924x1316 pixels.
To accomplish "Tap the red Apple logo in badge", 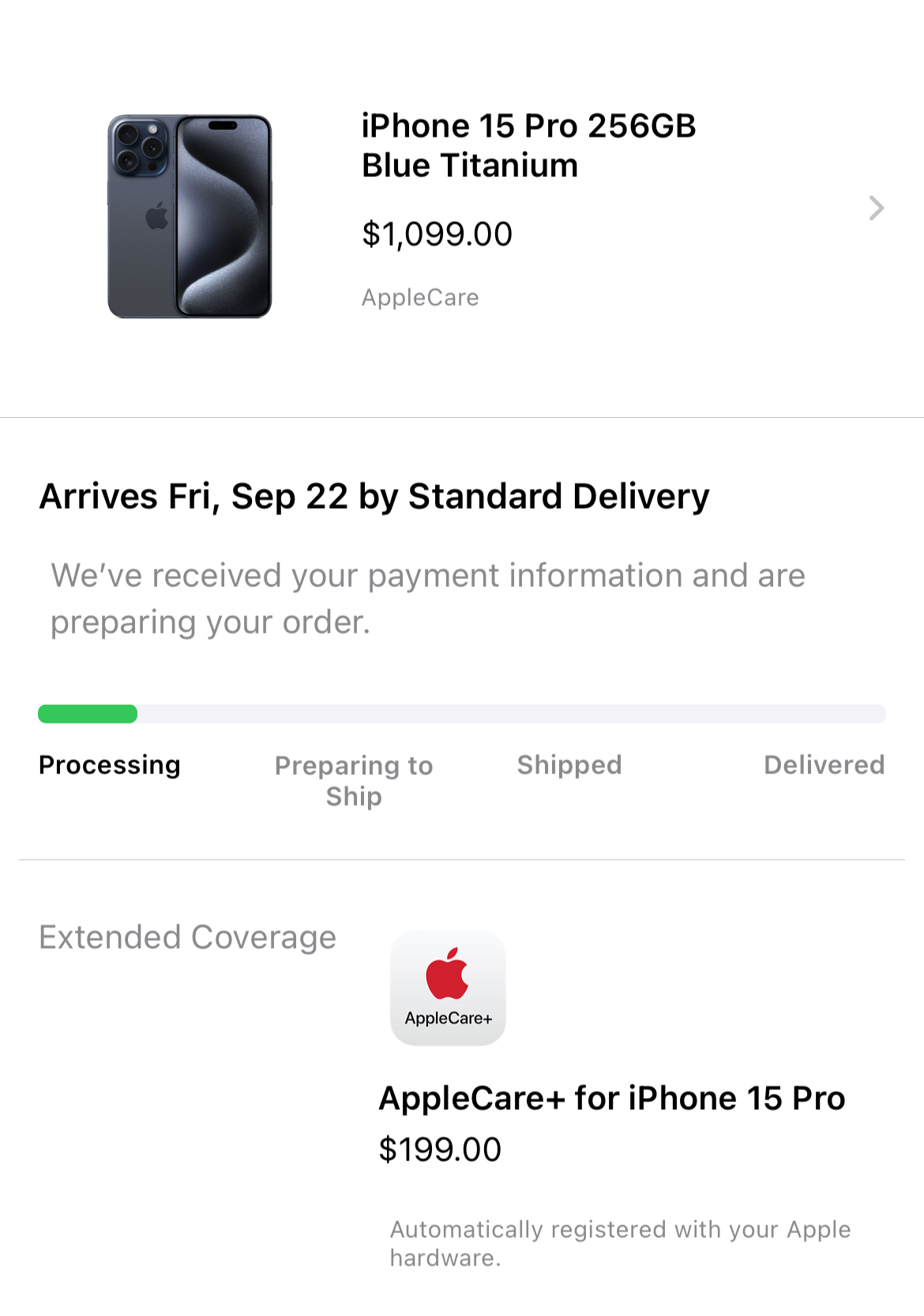I will [x=447, y=973].
